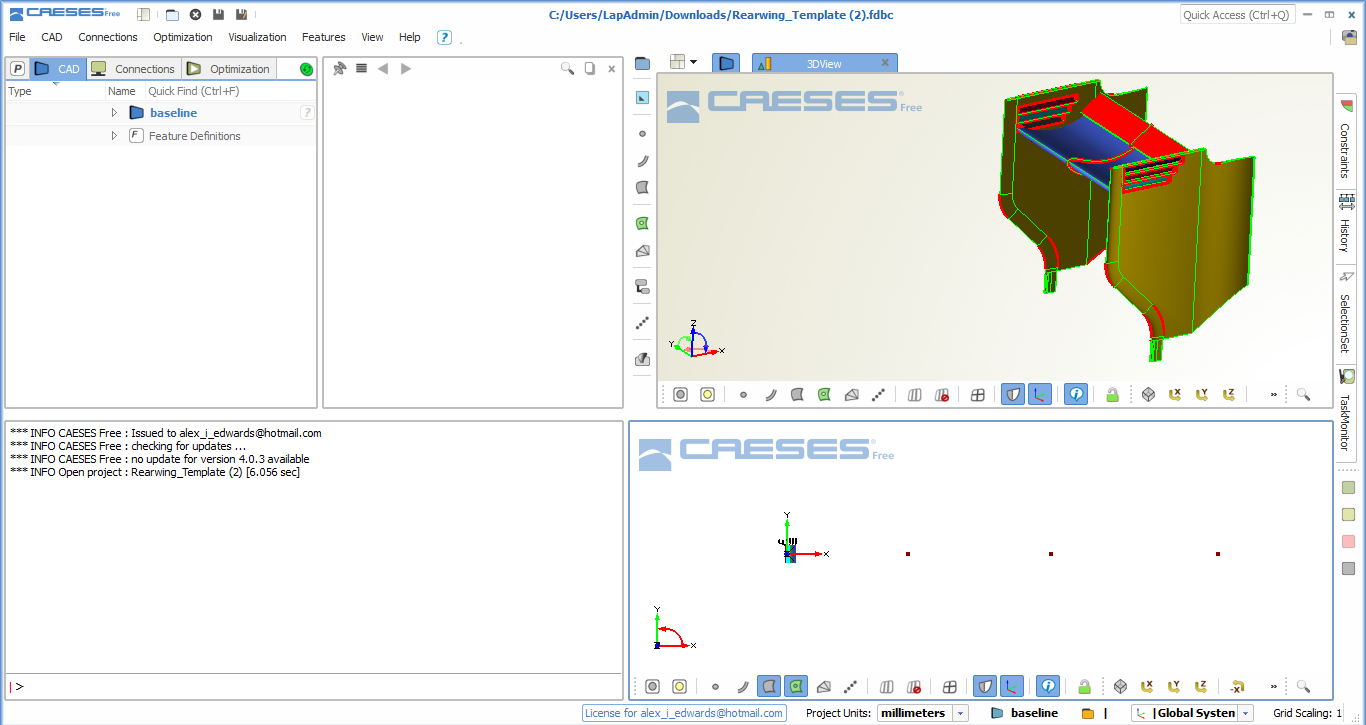Select the curve tool in the vertical CAD toolbar
Image resolution: width=1366 pixels, height=725 pixels.
pyautogui.click(x=642, y=160)
